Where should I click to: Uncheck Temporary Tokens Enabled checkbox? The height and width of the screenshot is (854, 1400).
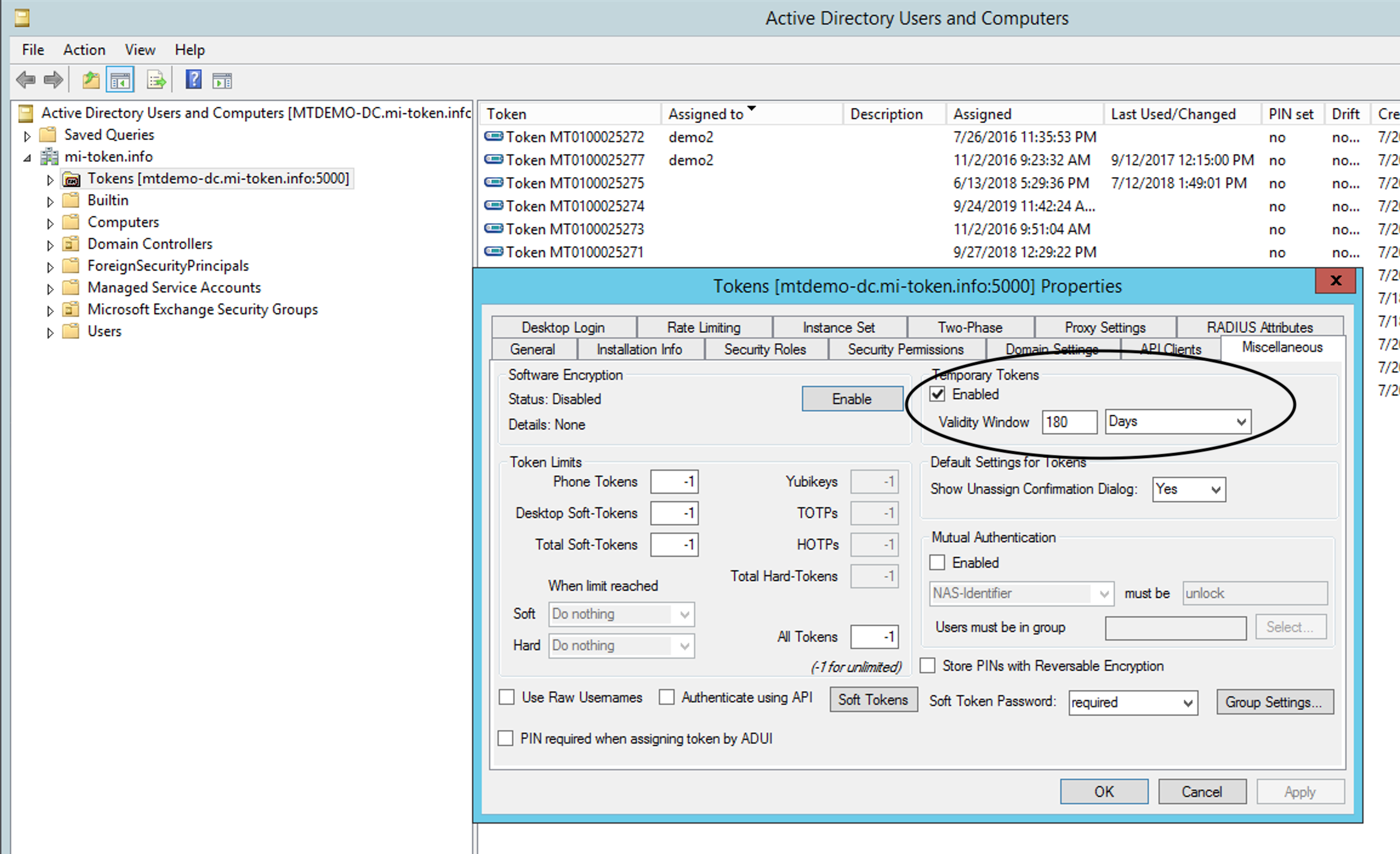coord(938,394)
